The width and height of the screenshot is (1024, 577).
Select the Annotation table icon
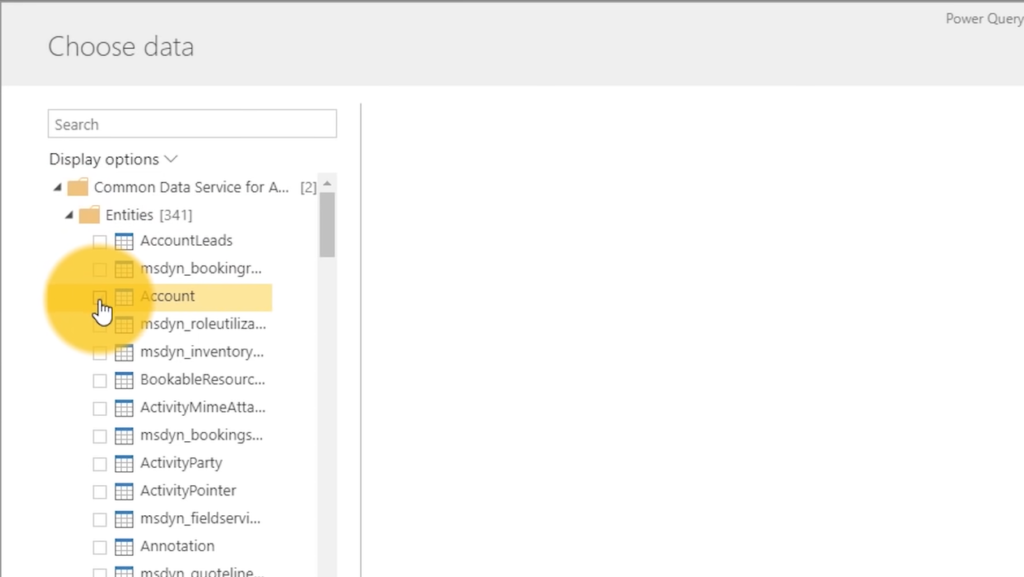click(x=123, y=546)
